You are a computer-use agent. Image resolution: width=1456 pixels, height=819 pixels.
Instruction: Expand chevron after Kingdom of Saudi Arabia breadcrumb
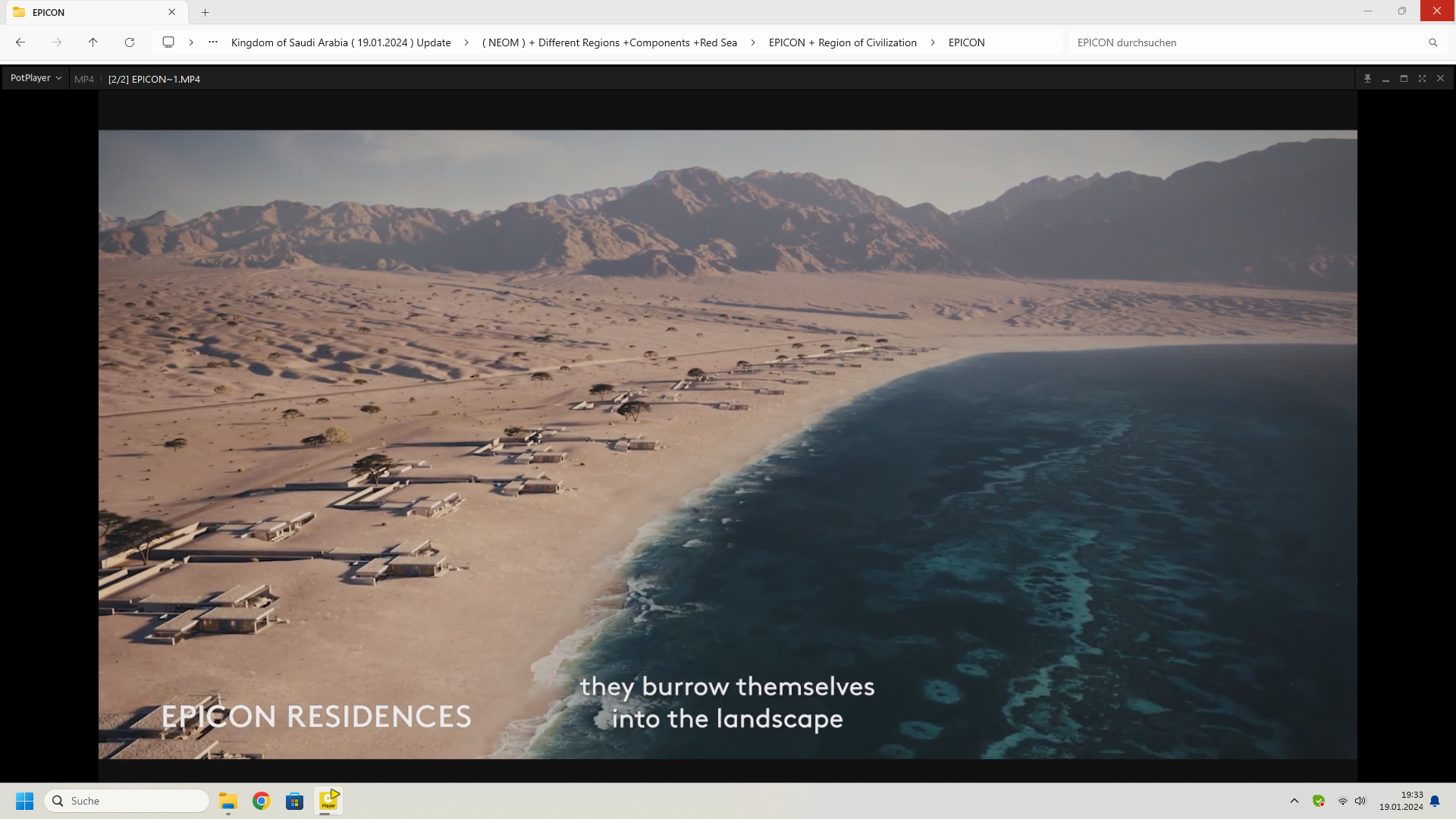[466, 42]
